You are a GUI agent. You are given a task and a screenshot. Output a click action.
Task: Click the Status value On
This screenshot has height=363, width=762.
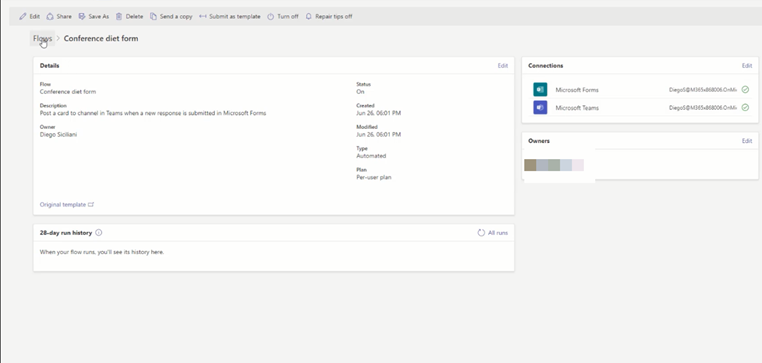(x=360, y=92)
